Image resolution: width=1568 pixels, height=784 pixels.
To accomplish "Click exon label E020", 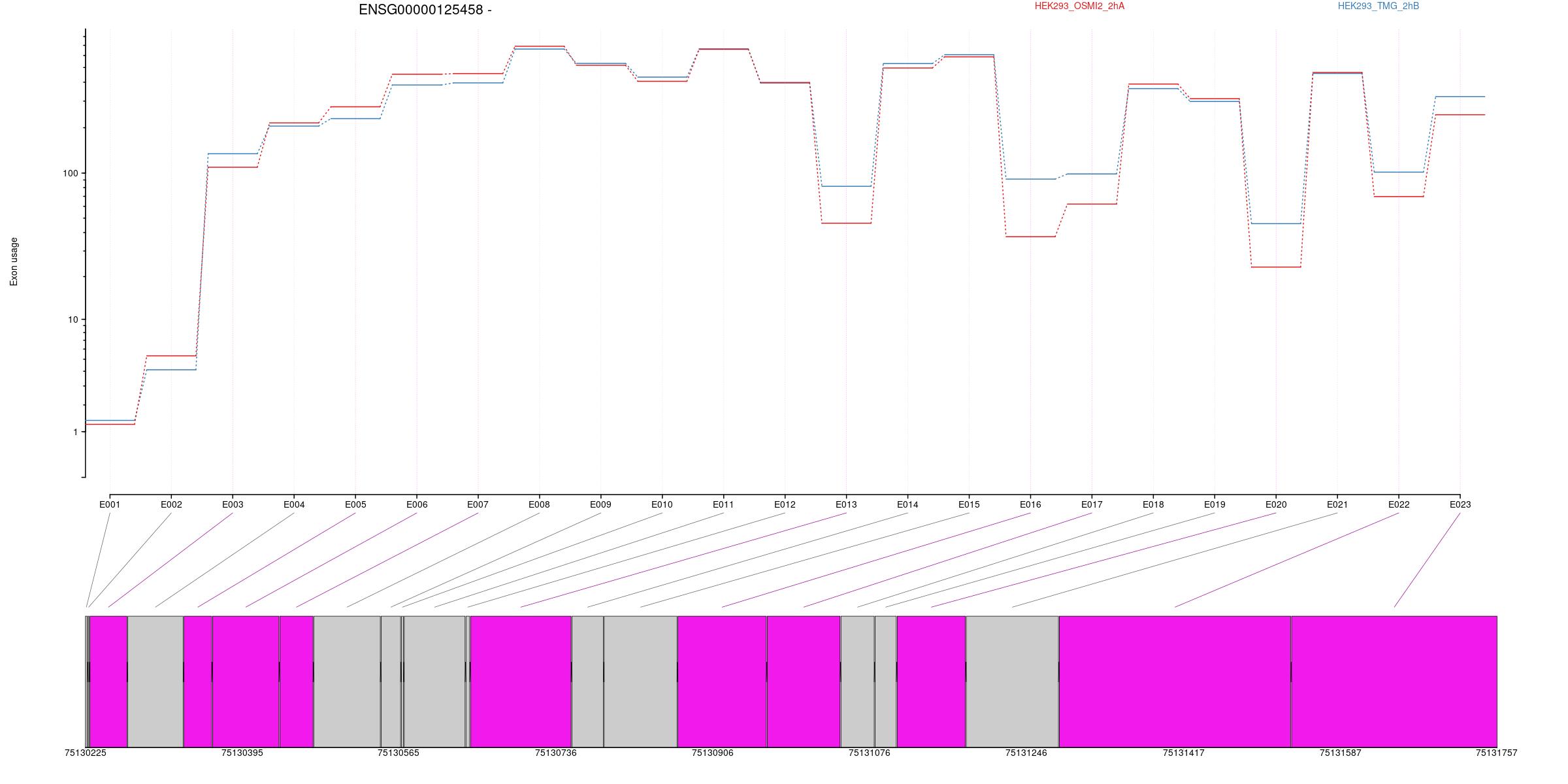I will point(1276,504).
